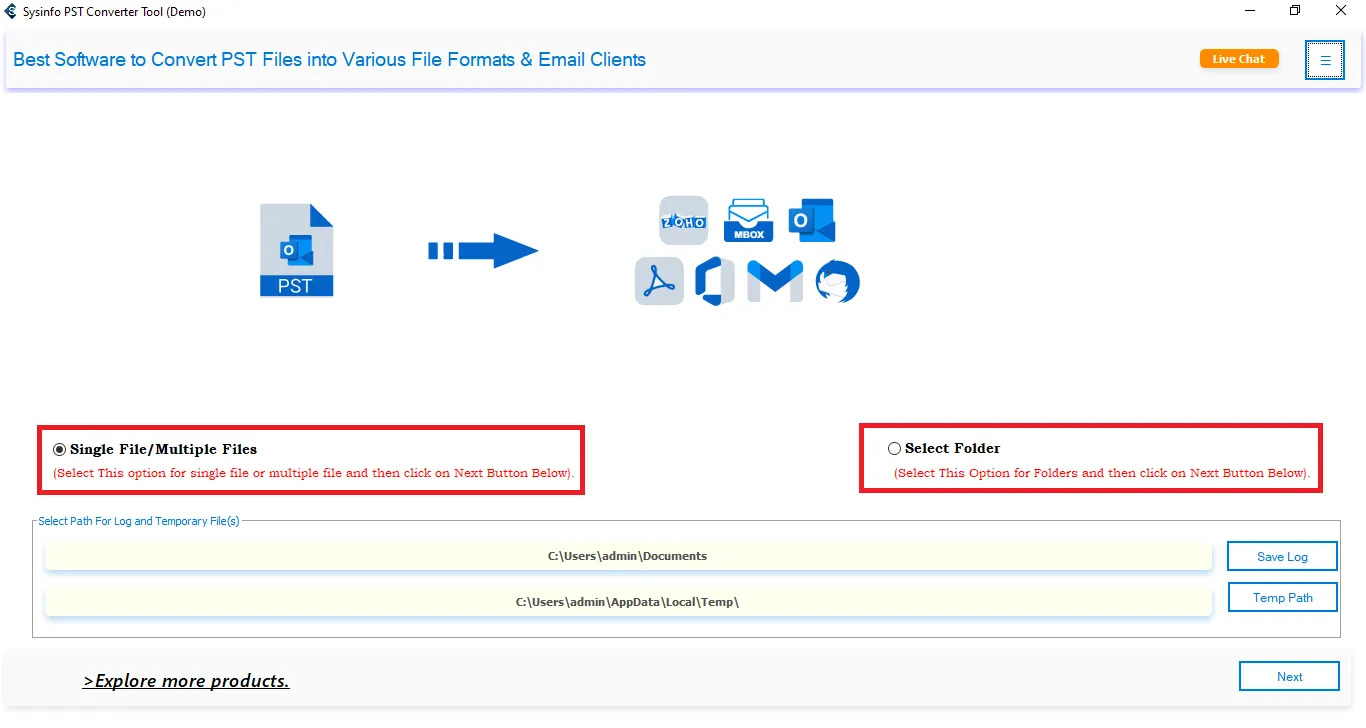Screen dimensions: 1366x728
Task: Click the Save Log button
Action: pos(1282,555)
